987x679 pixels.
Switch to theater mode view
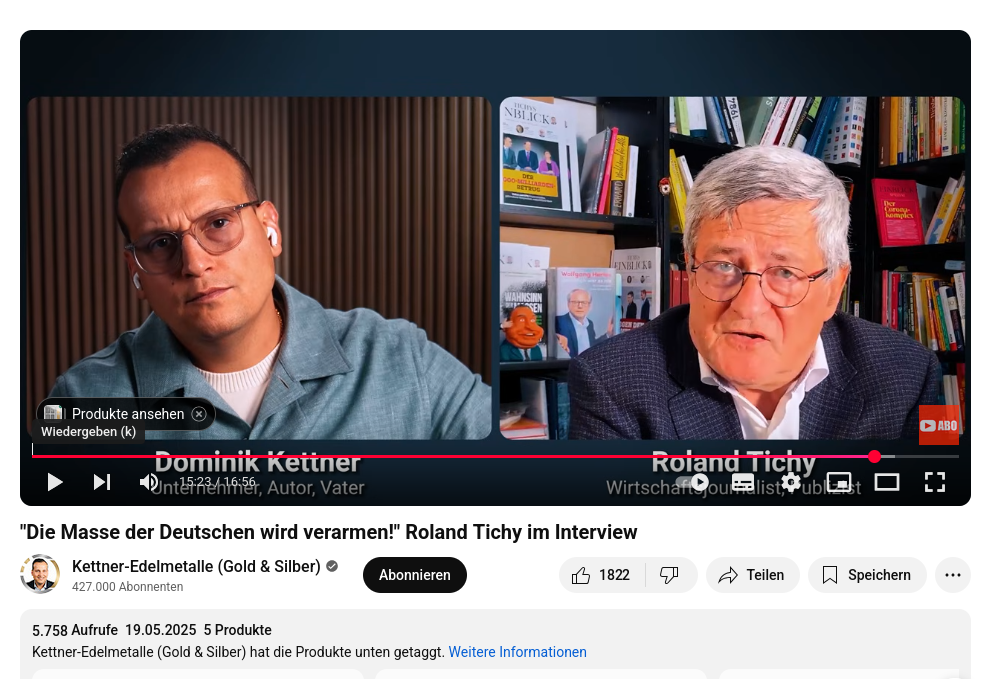(887, 483)
